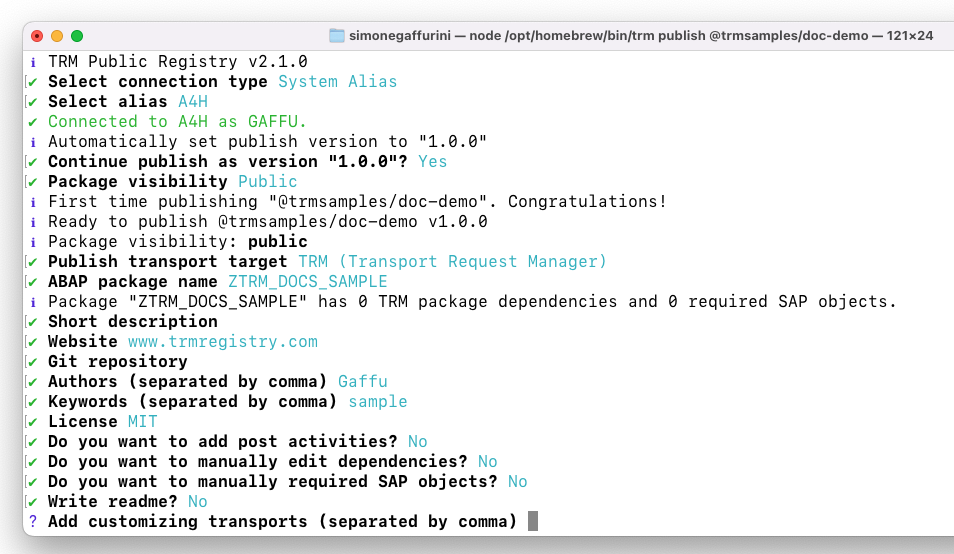Click 'No' answer for manually edit dependencies
Viewport: 954px width, 554px height.
[487, 462]
